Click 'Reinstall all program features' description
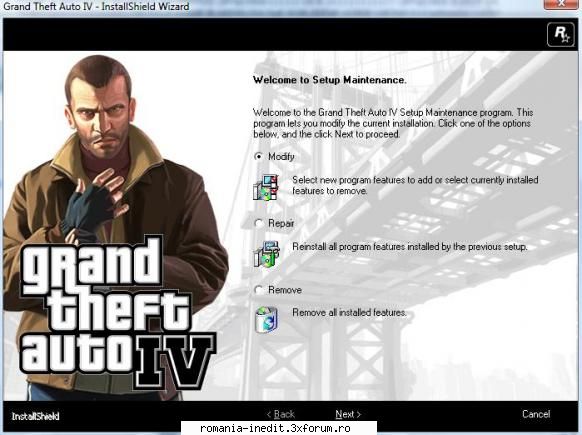The width and height of the screenshot is (582, 435). (x=410, y=247)
